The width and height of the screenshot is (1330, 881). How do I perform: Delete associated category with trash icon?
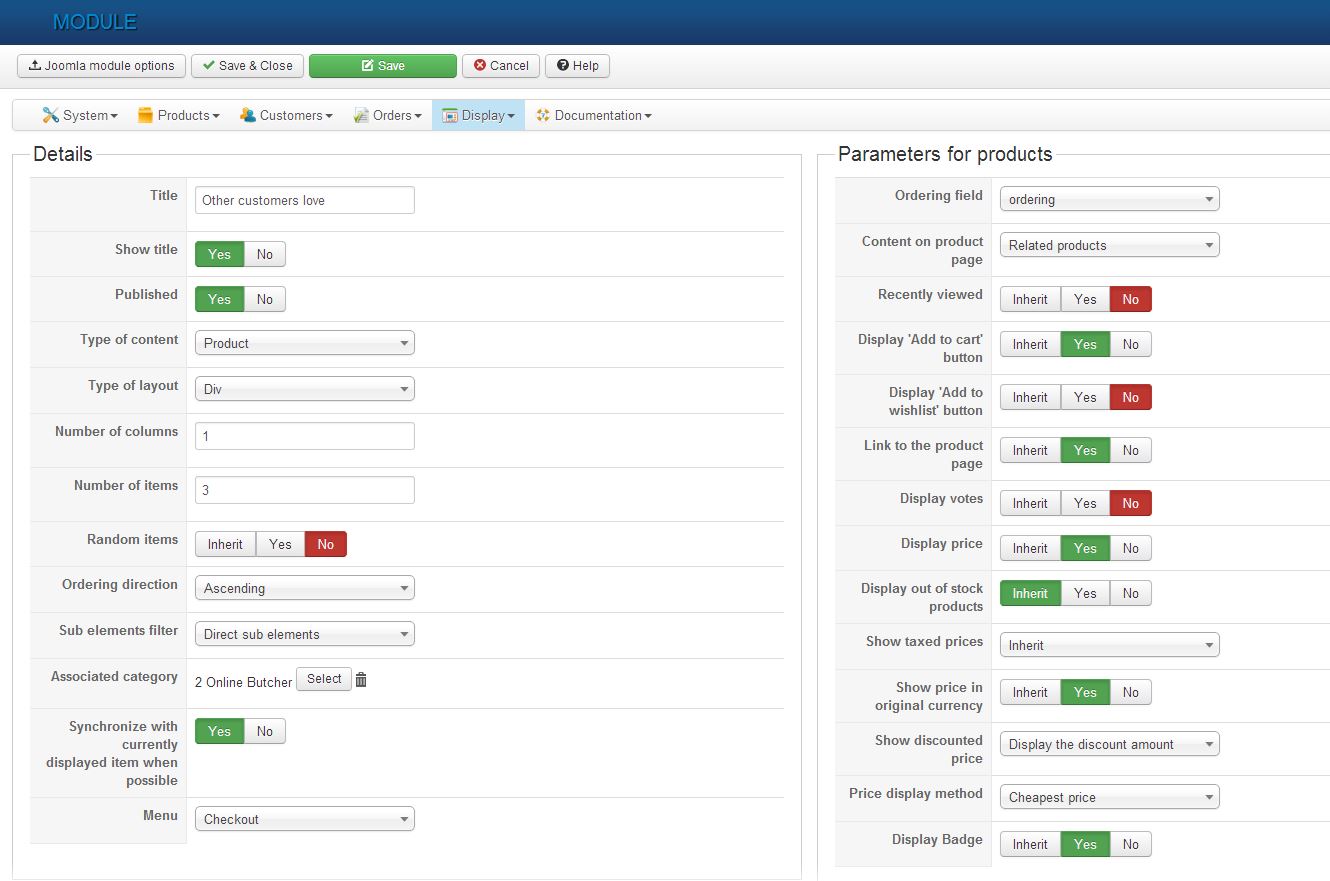(x=361, y=680)
